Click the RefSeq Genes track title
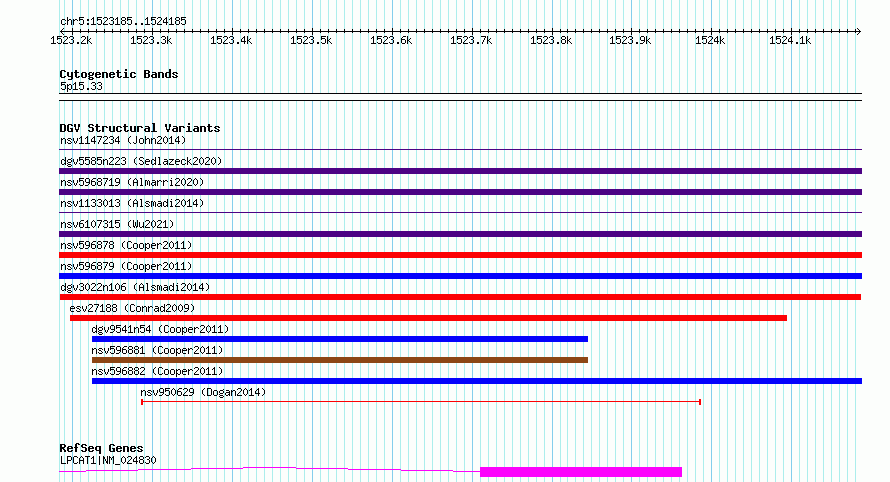Screen dimensions: 890x482 [102, 449]
